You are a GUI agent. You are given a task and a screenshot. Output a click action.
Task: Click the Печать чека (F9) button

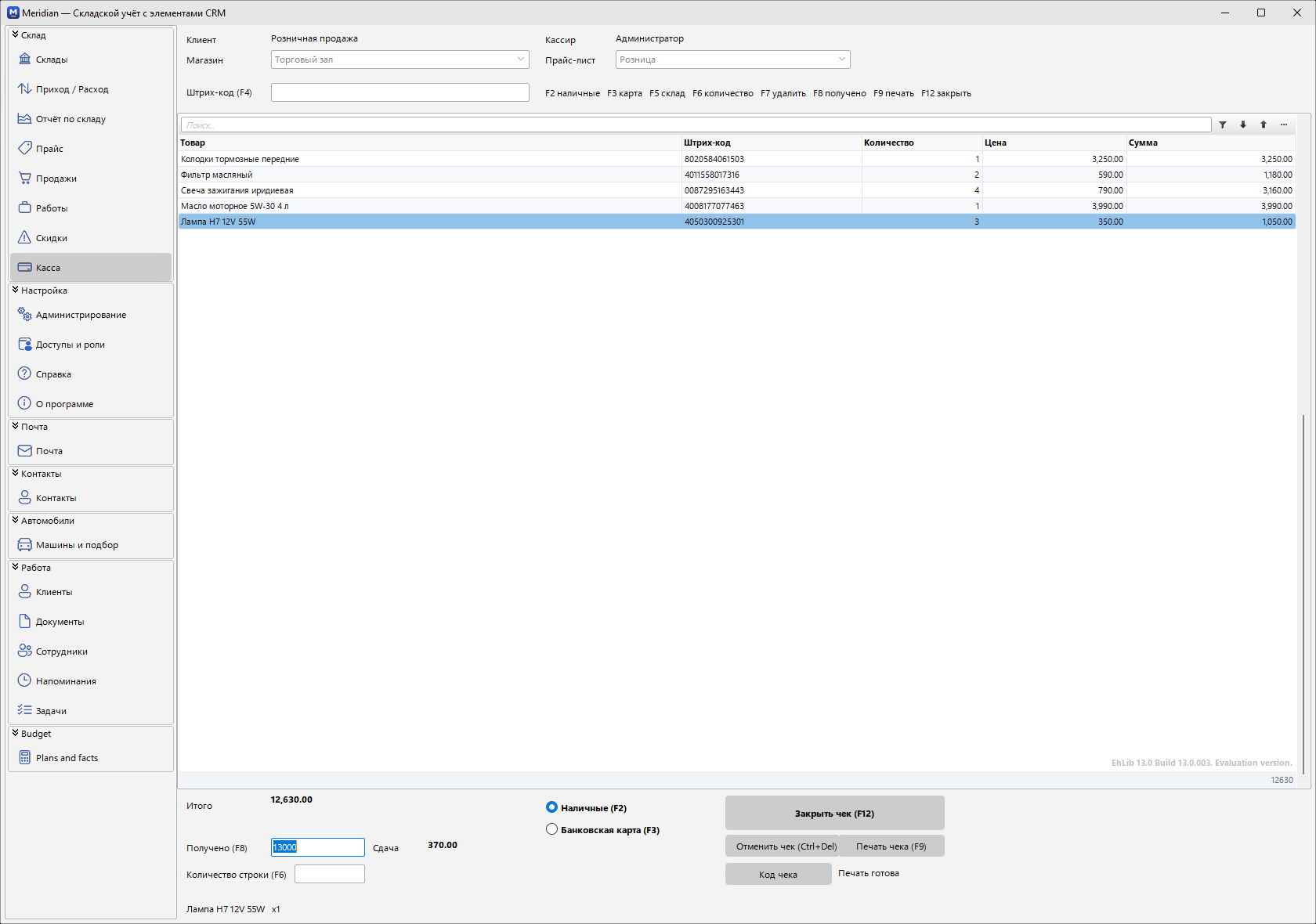point(891,846)
